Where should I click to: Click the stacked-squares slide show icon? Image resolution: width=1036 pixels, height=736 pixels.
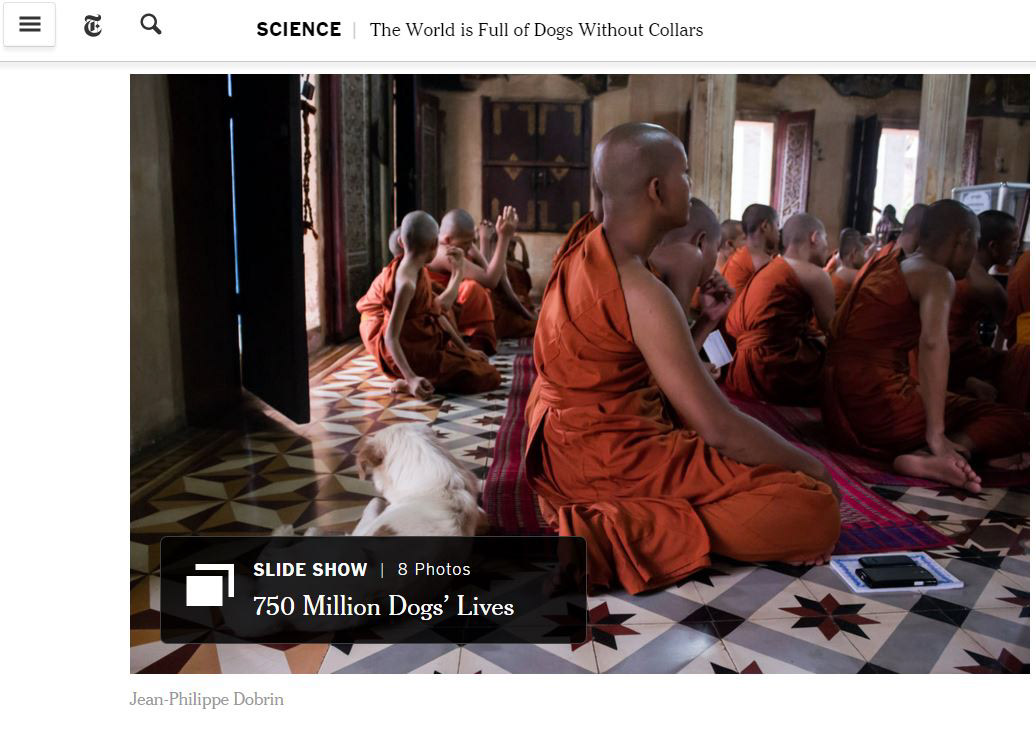point(210,585)
